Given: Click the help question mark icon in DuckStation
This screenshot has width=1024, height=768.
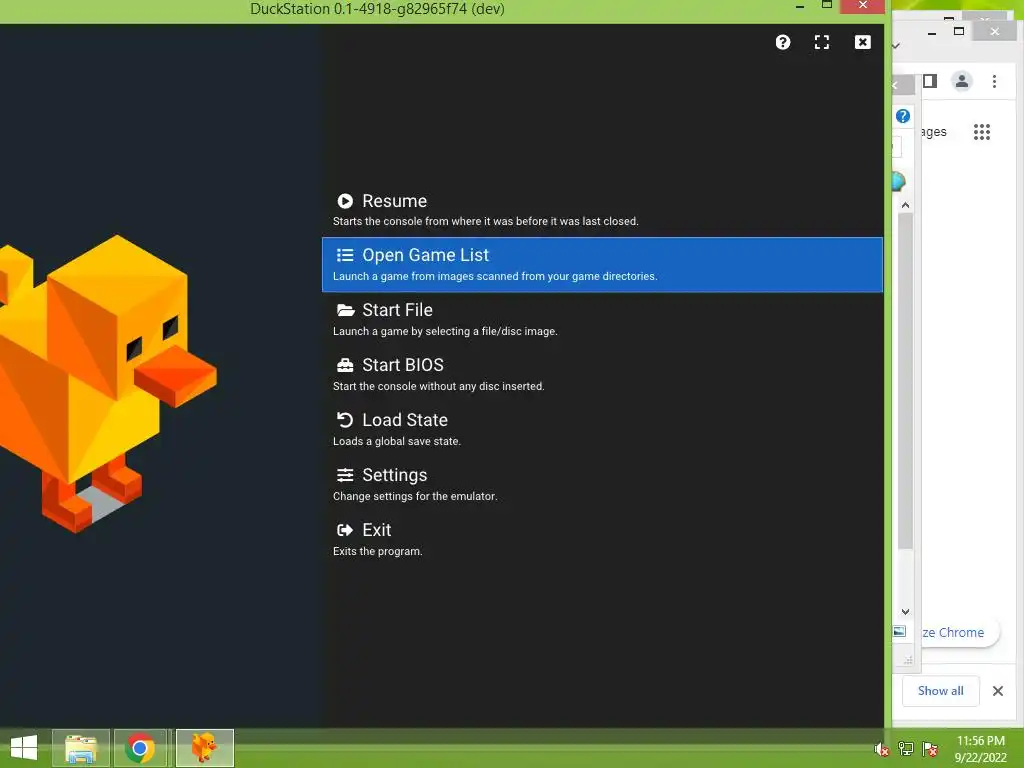Looking at the screenshot, I should tap(782, 42).
